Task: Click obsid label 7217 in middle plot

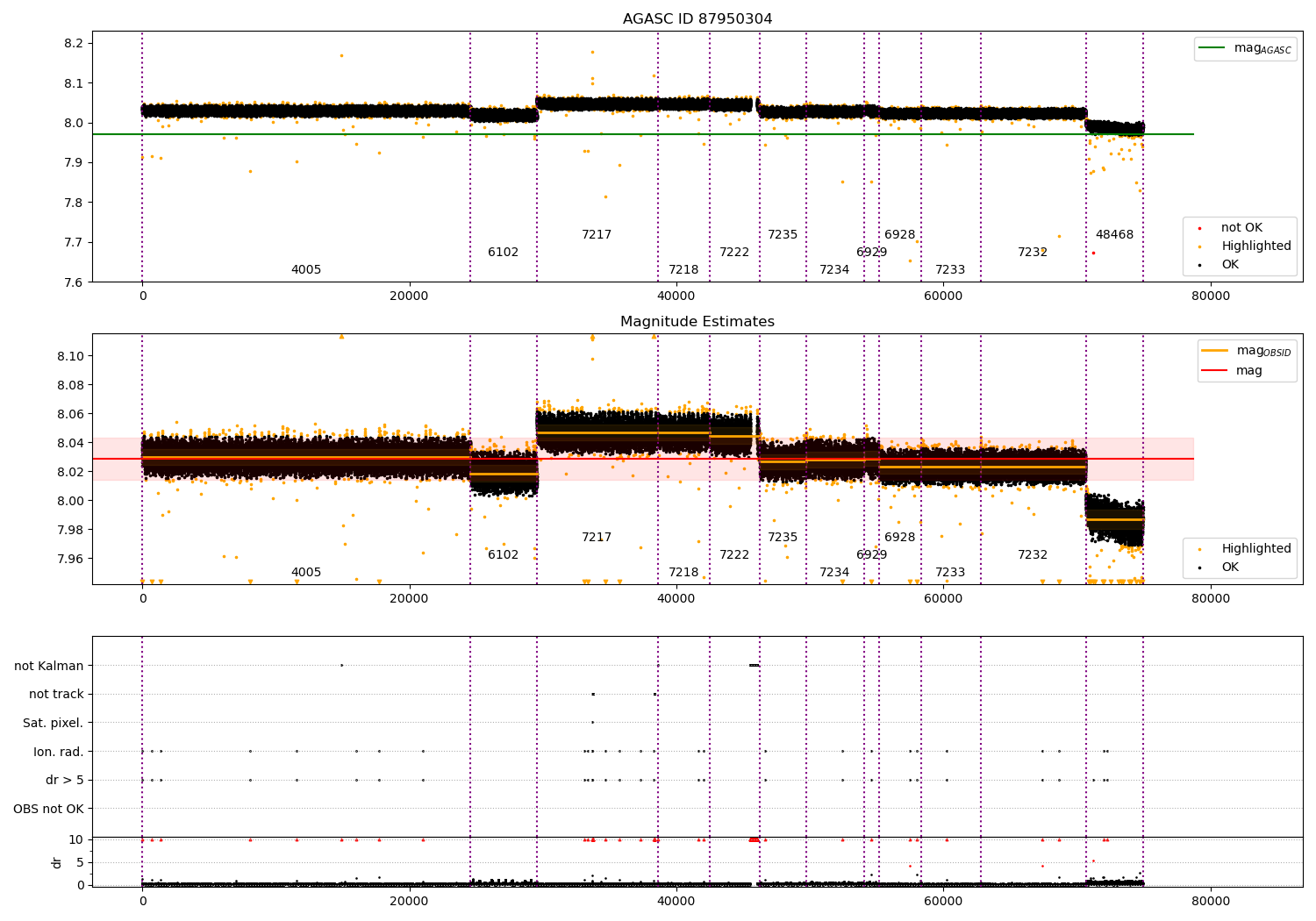Action: pyautogui.click(x=597, y=538)
